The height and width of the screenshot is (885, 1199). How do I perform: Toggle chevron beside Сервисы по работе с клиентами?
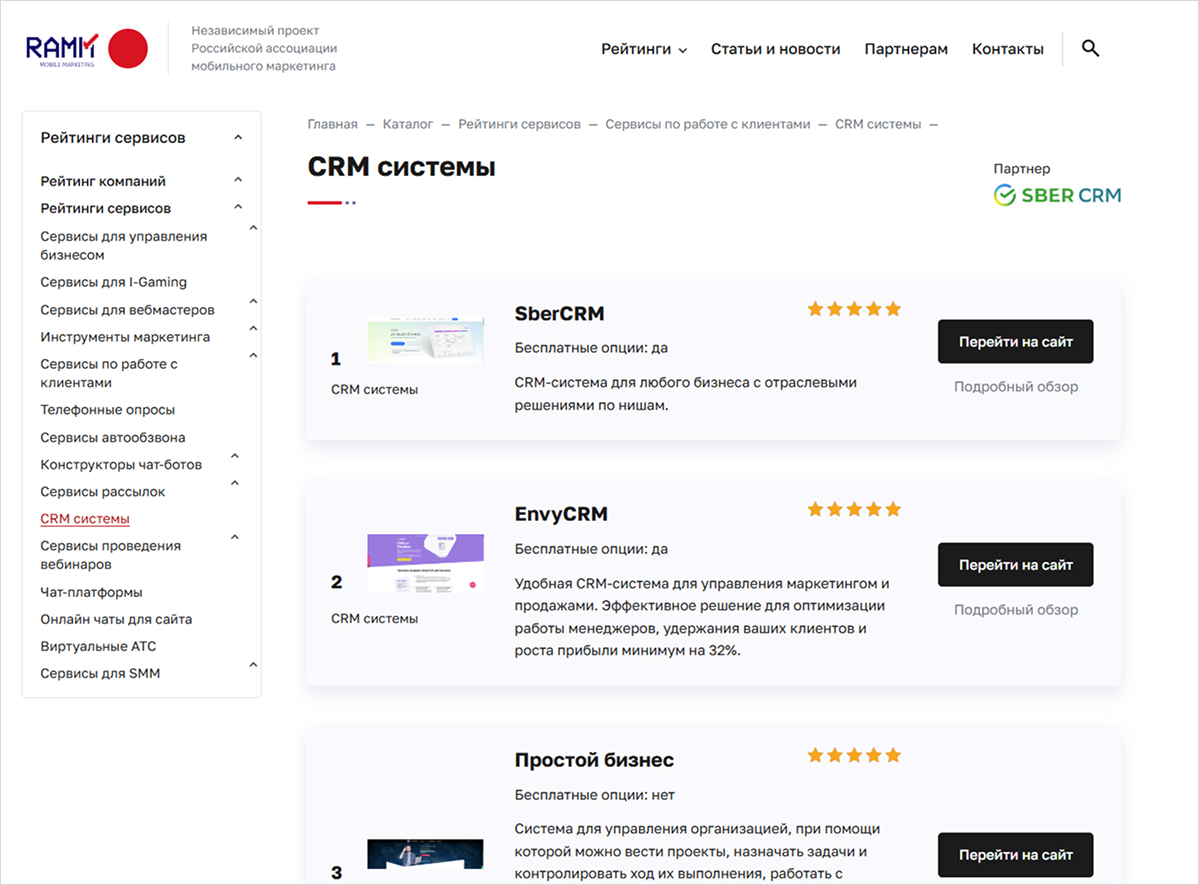(253, 356)
